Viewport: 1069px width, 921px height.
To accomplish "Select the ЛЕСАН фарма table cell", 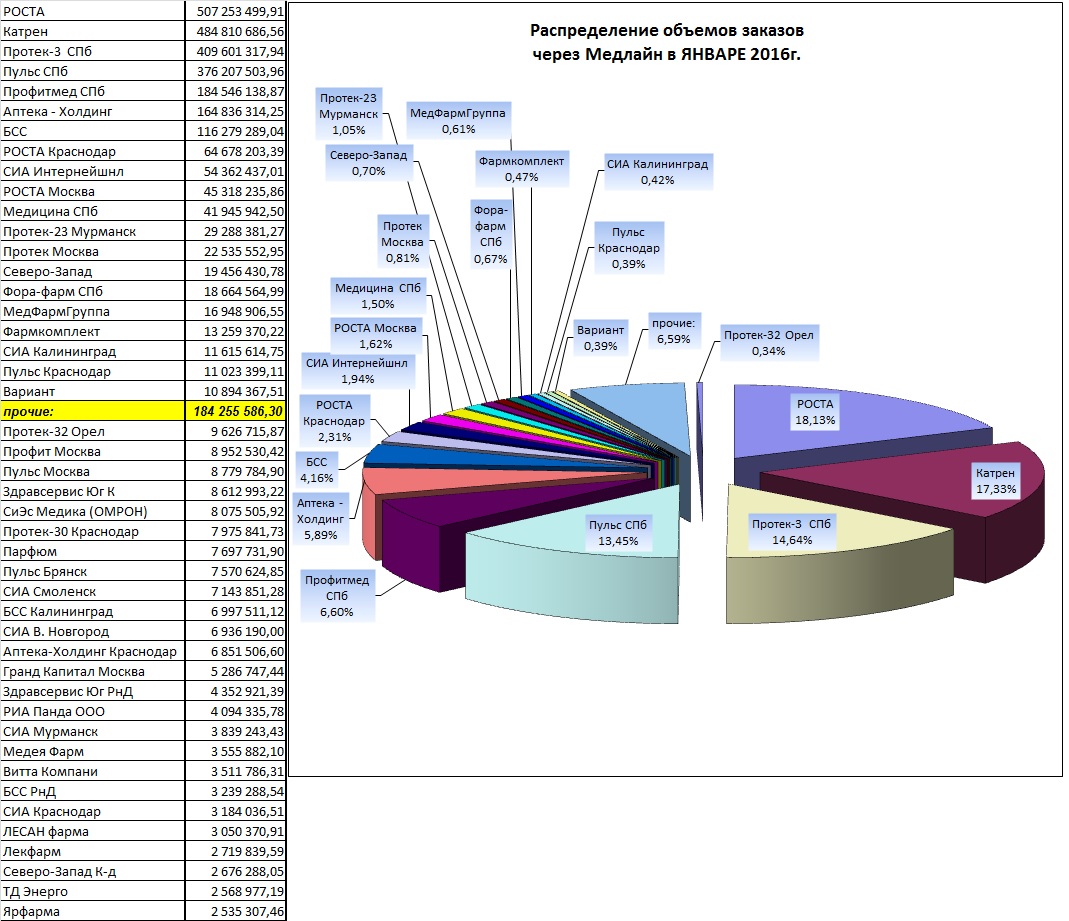I will pos(92,832).
